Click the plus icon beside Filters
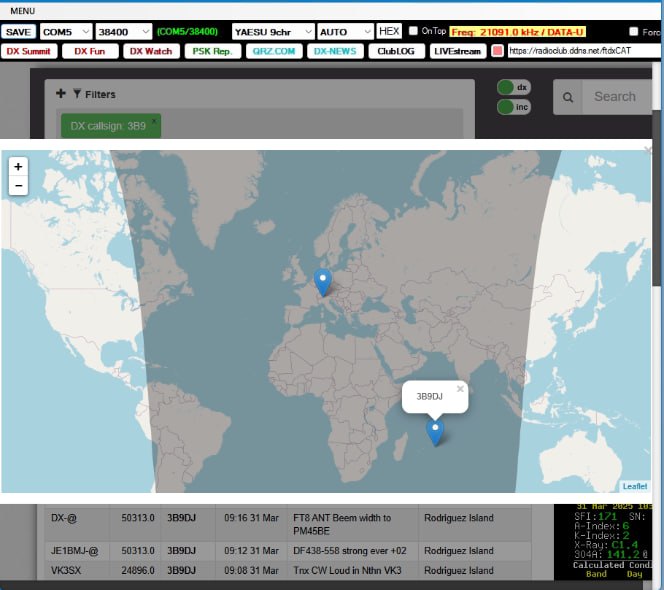Screen dimensions: 664x590 60,94
